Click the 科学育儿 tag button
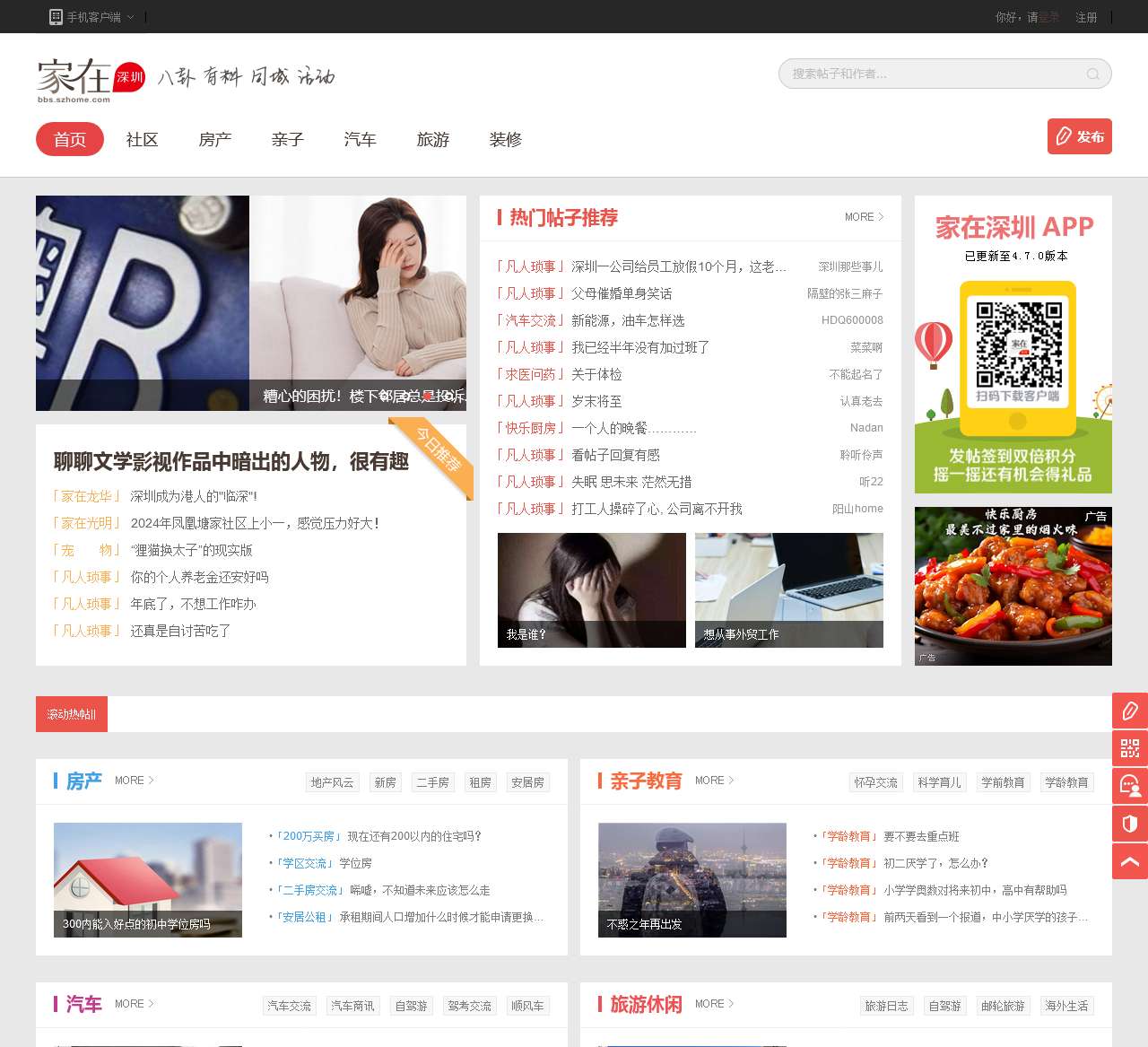 point(940,782)
